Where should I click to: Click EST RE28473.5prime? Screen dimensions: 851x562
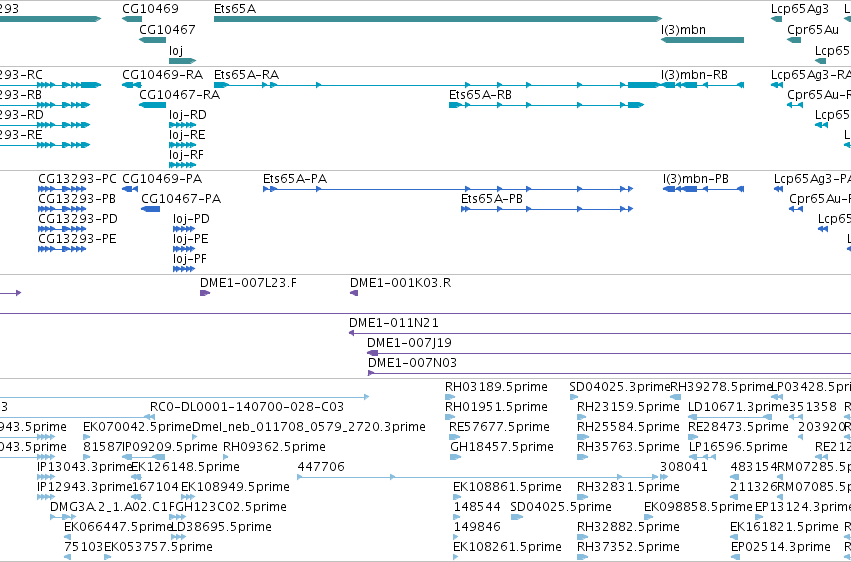click(x=738, y=427)
